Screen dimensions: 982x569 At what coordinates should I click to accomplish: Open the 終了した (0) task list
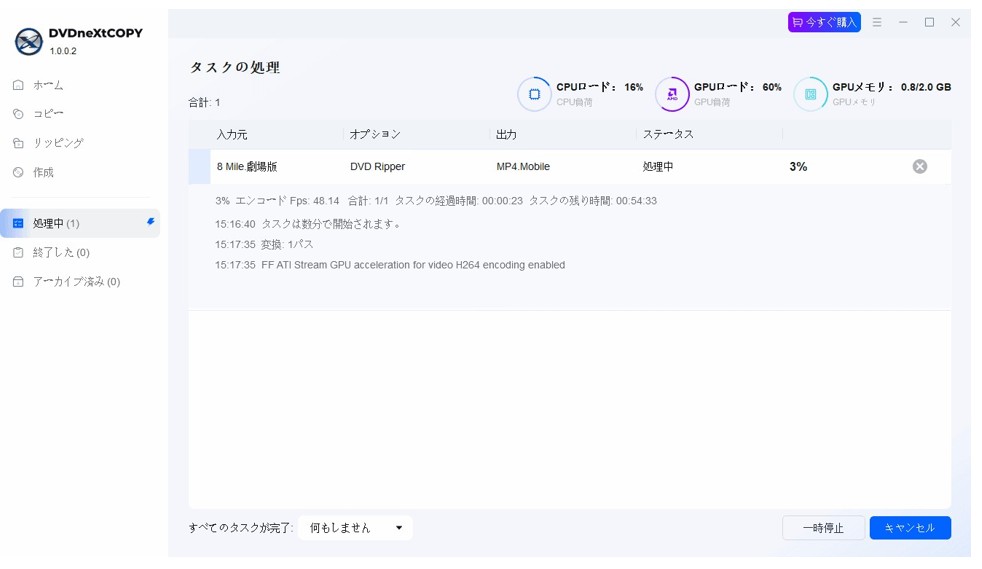pos(61,252)
